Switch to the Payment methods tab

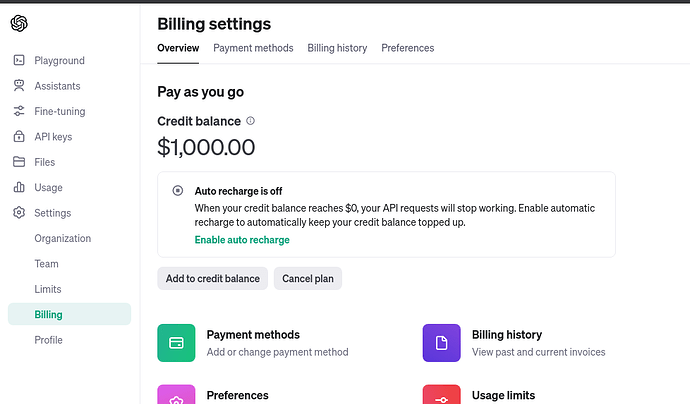click(x=253, y=48)
